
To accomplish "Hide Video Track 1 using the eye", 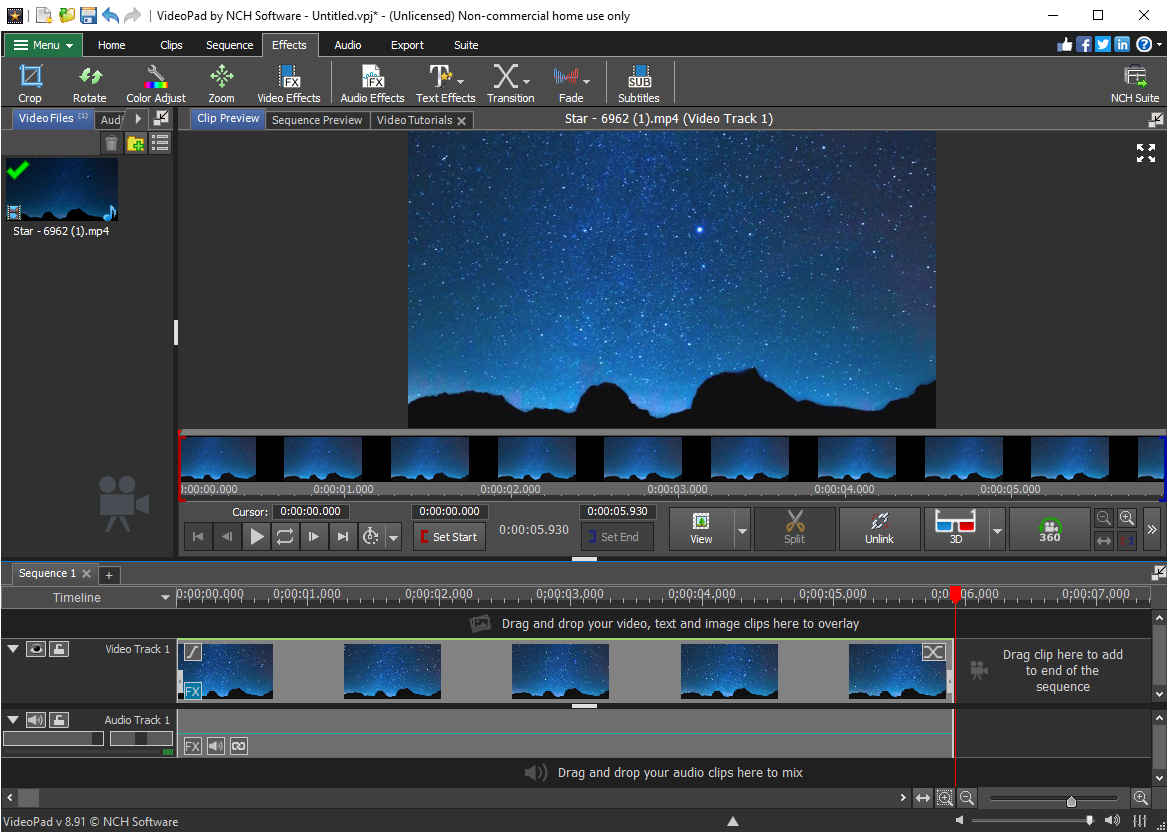I will [36, 649].
